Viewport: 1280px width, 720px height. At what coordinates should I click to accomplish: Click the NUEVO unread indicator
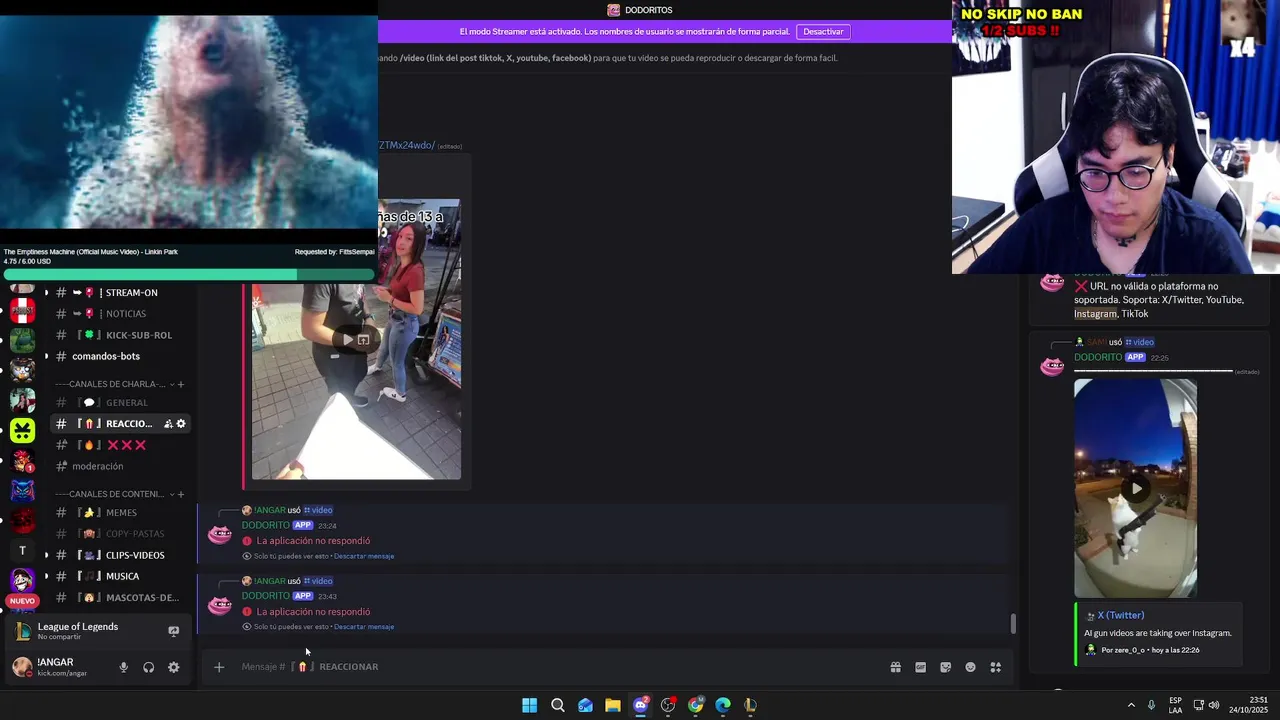coord(22,601)
